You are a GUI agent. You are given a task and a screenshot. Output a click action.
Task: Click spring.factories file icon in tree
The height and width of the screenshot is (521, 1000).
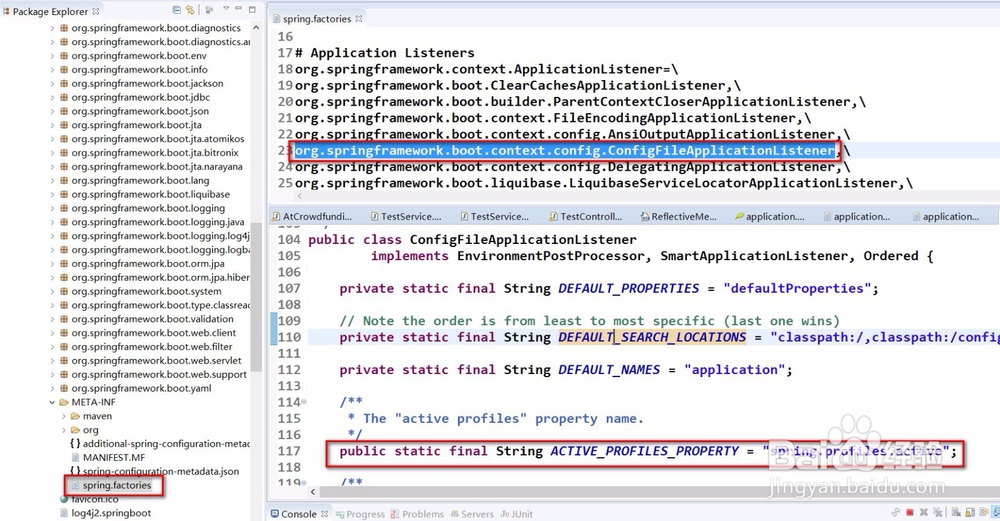(75, 486)
